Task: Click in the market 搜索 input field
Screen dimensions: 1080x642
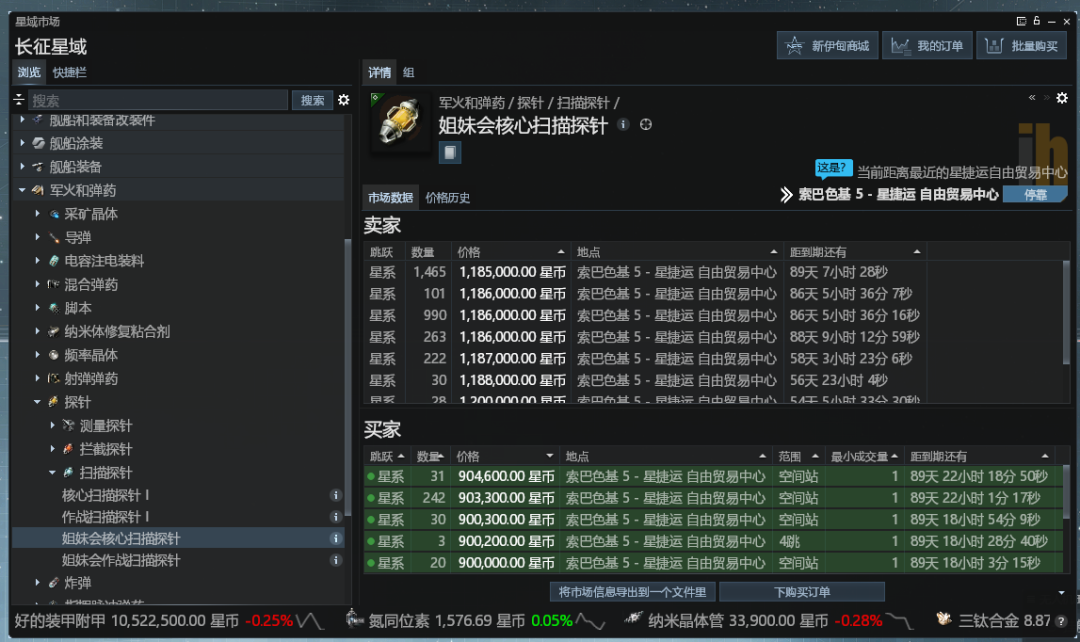Action: pyautogui.click(x=157, y=100)
